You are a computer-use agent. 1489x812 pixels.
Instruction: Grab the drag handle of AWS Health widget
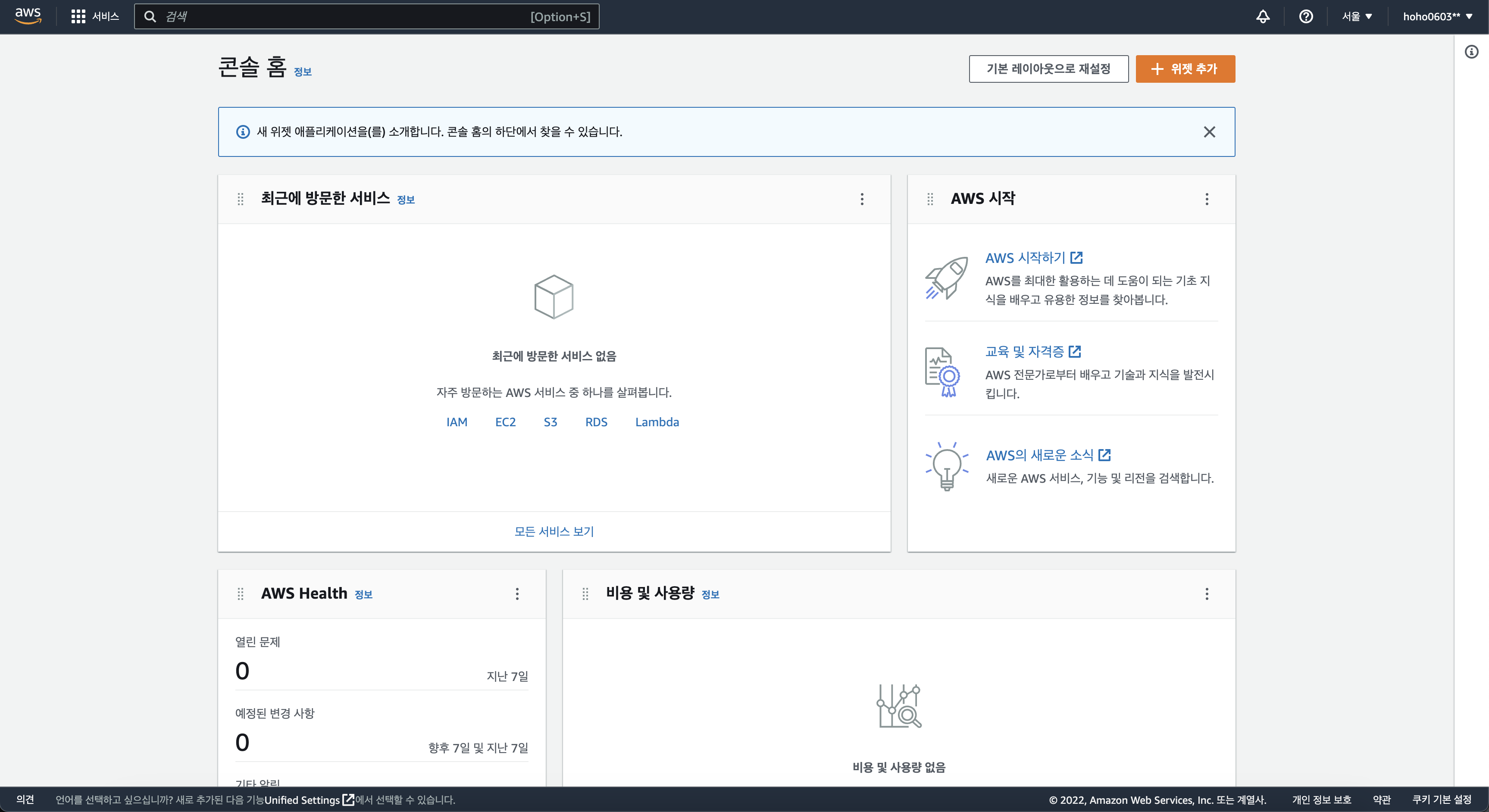(x=241, y=593)
